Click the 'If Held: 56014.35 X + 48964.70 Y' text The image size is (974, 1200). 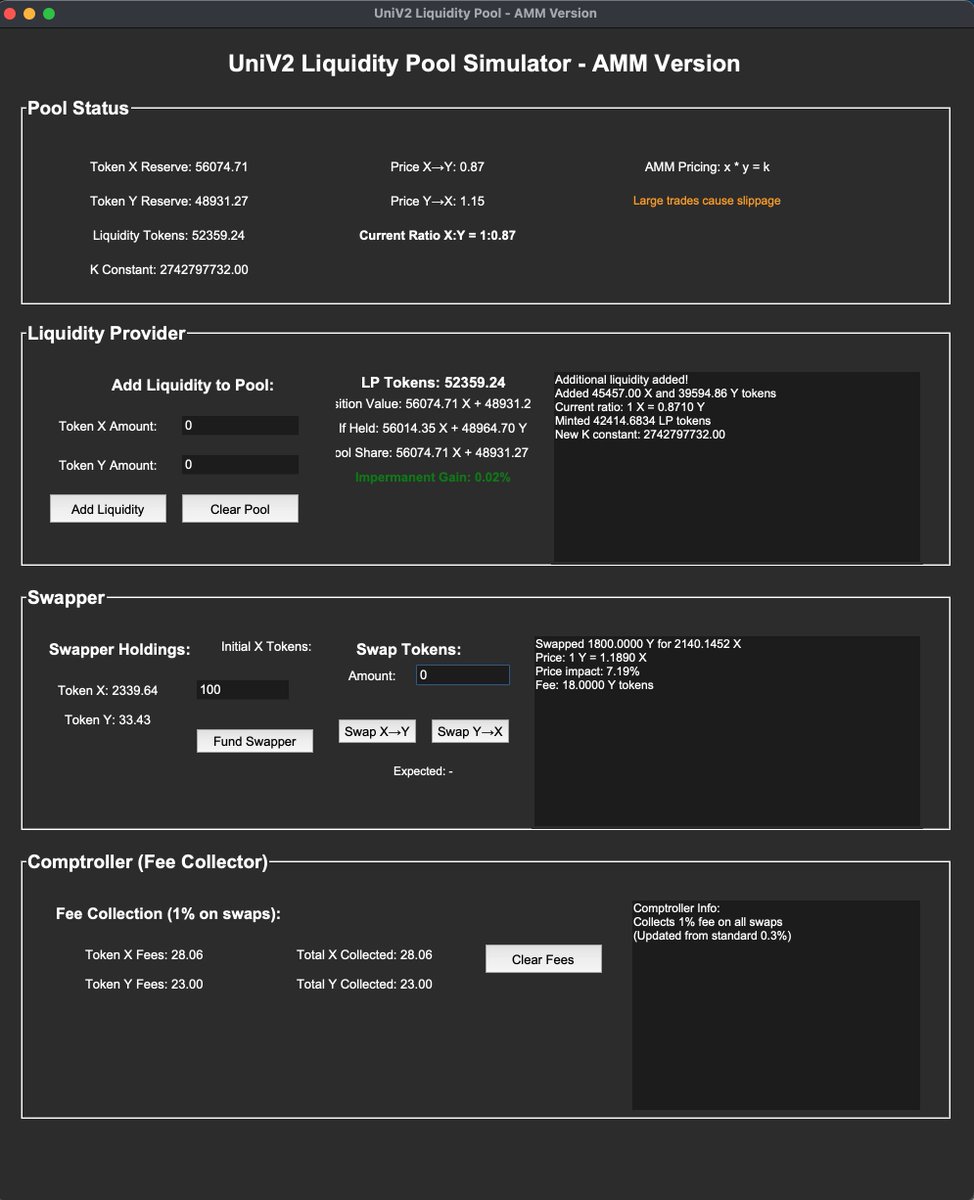coord(433,428)
